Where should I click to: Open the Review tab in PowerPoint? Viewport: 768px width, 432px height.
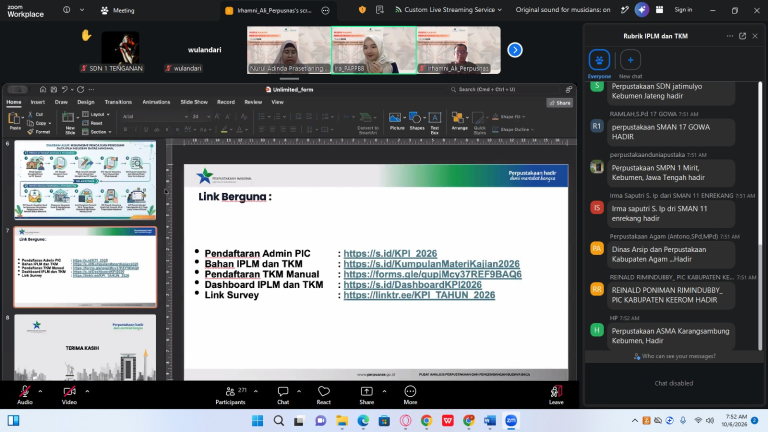coord(253,102)
